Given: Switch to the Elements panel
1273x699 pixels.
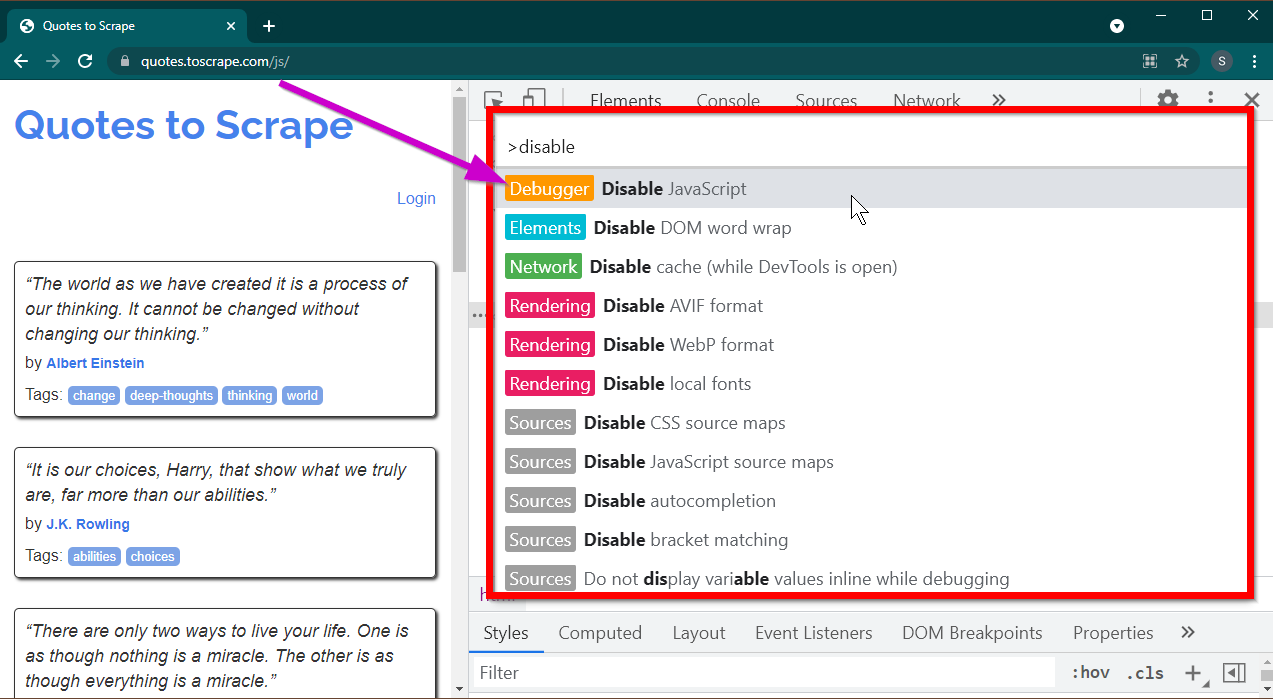Looking at the screenshot, I should (x=626, y=100).
